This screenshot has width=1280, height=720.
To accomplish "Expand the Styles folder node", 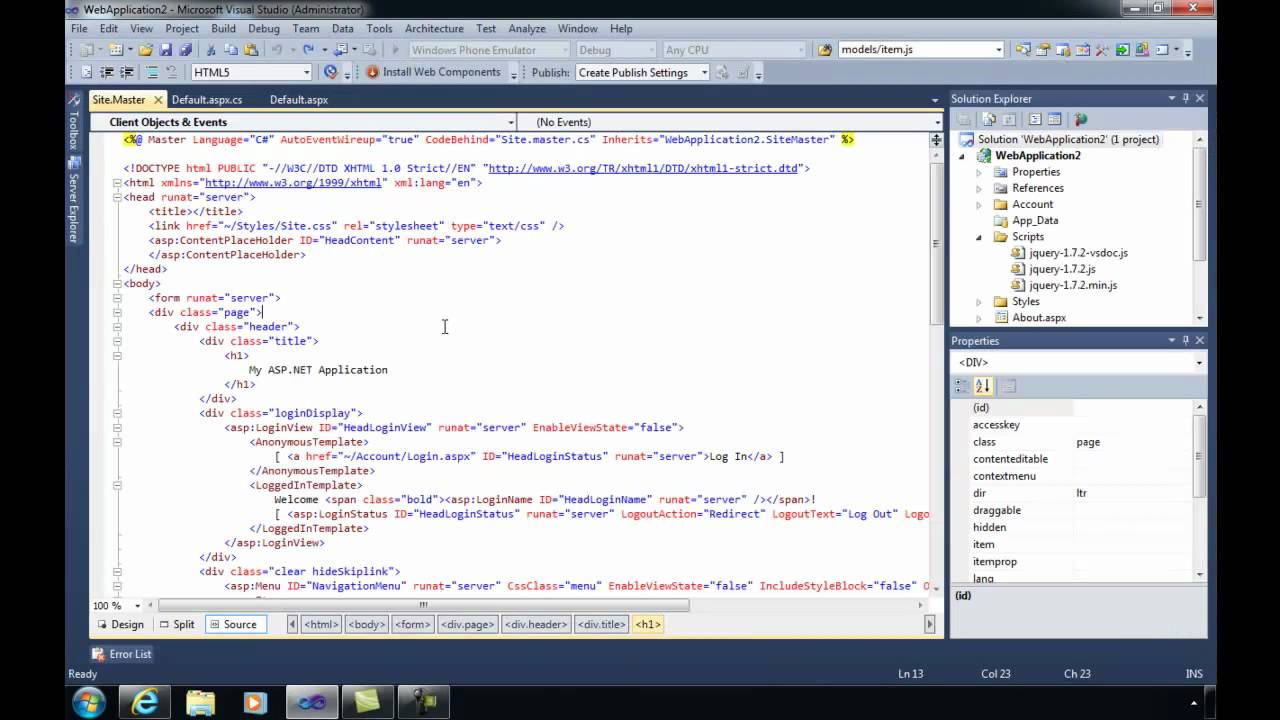I will pos(979,301).
